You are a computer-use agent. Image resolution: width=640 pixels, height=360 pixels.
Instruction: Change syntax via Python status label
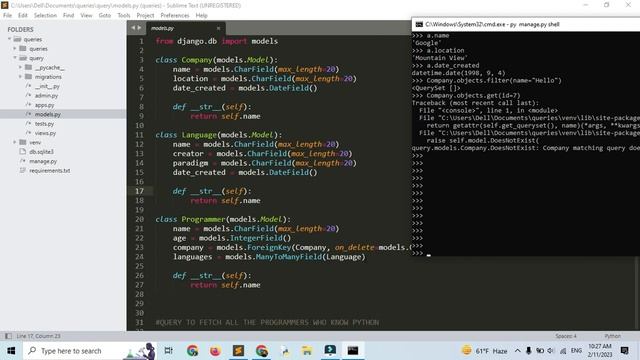(612, 336)
